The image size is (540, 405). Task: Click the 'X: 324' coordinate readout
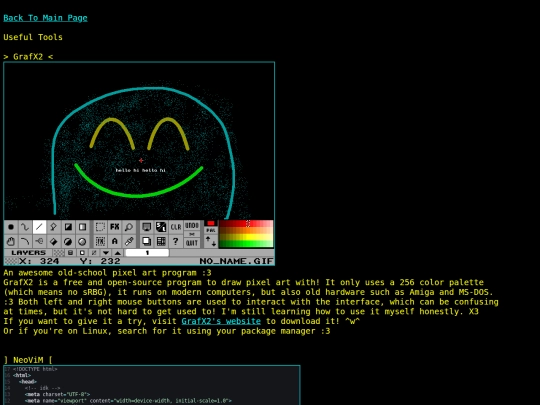39,261
